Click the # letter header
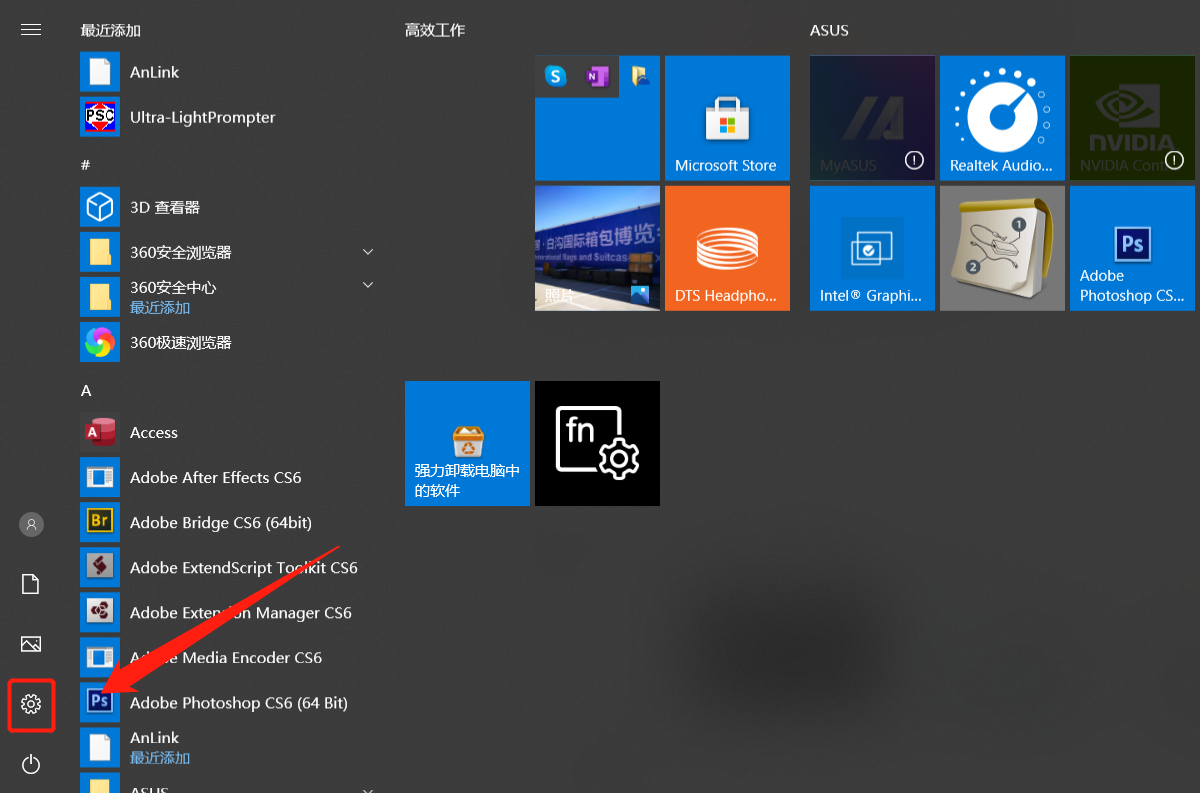1200x793 pixels. [x=86, y=164]
